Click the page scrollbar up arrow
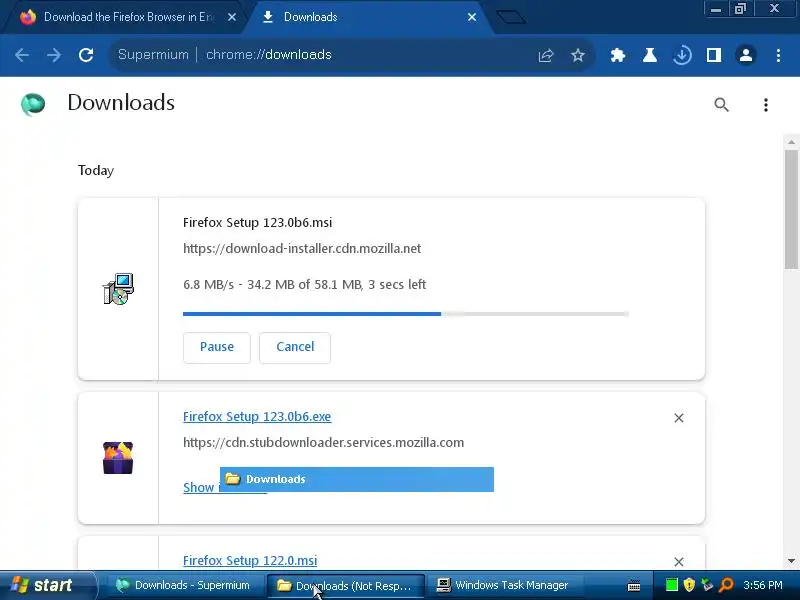This screenshot has height=600, width=800. click(x=791, y=142)
